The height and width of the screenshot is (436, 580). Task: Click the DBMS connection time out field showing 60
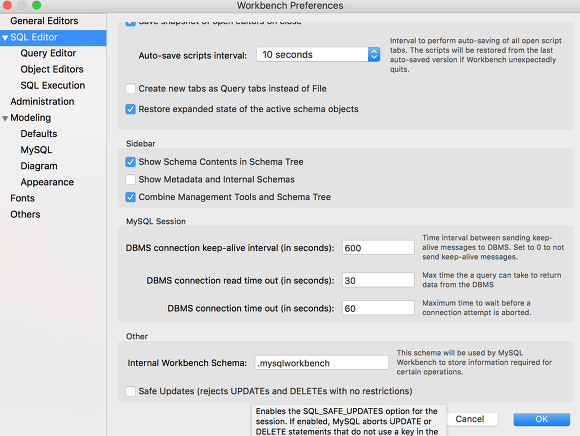378,308
